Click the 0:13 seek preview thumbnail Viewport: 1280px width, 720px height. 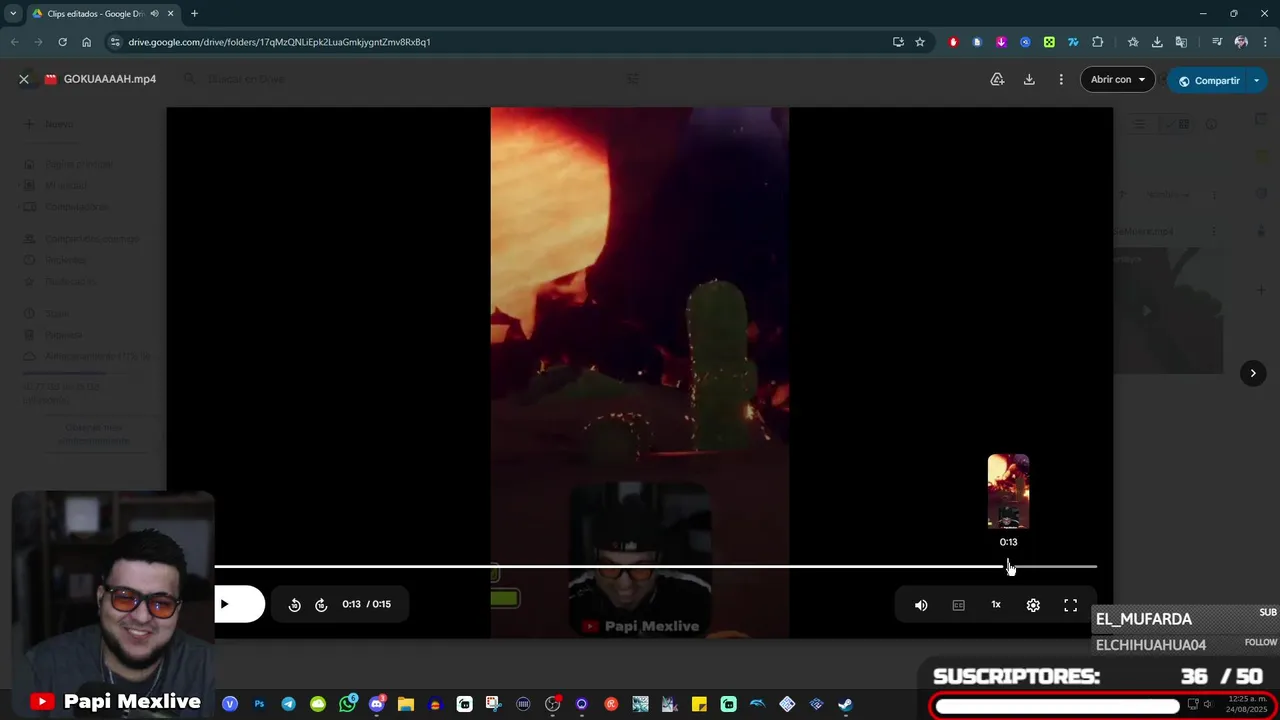1008,491
